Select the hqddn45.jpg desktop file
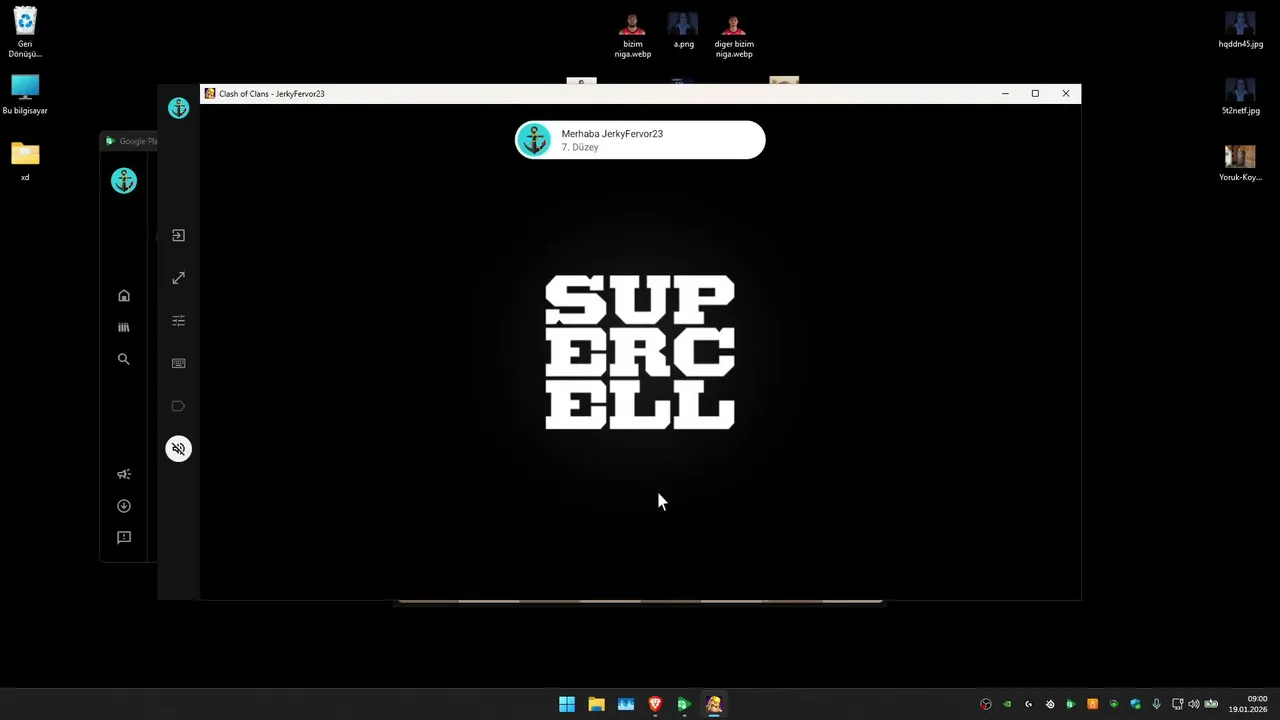The width and height of the screenshot is (1280, 720). coord(1240,31)
